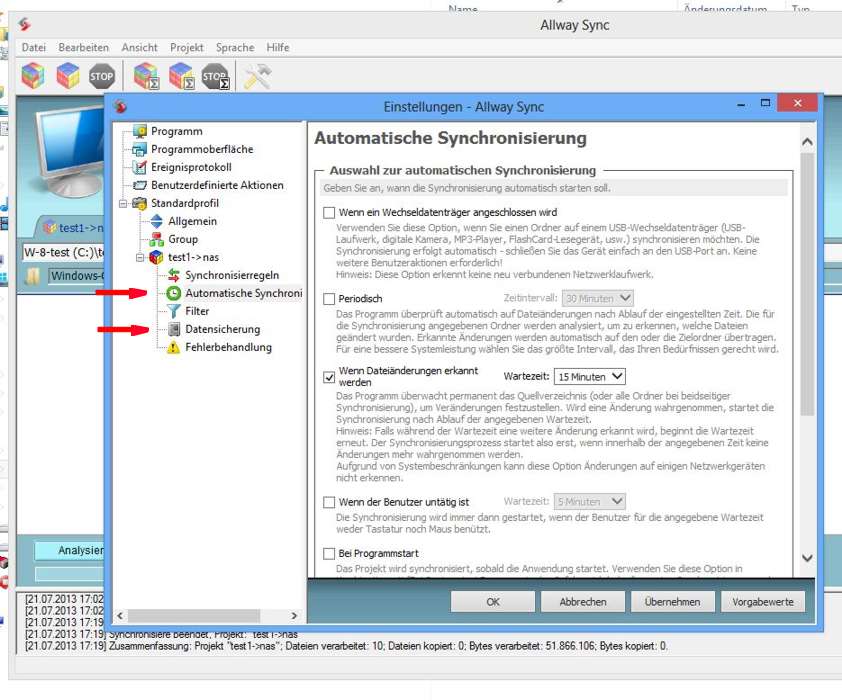Screen dimensions: 842x700
Task: Enable 'Wenn der Benutzer untätig ist' checkbox
Action: tap(329, 502)
